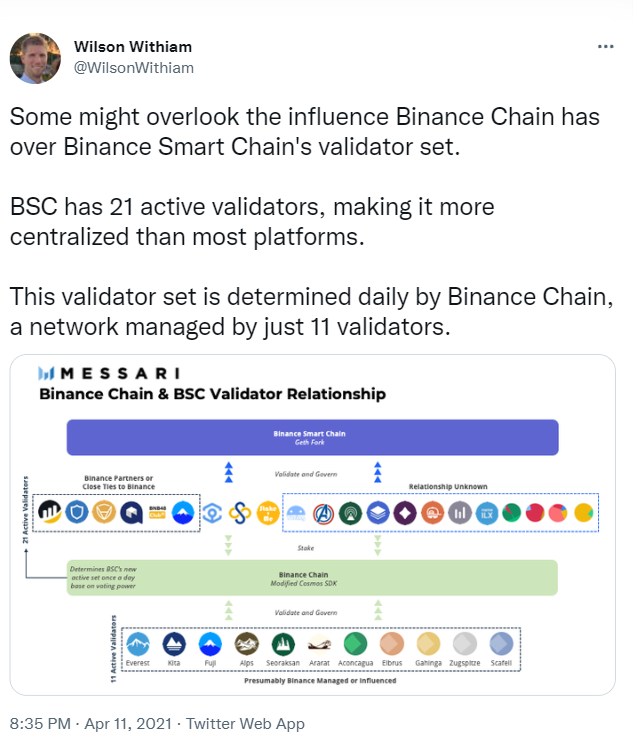This screenshot has width=633, height=742.
Task: Click the Scafell validator icon
Action: click(x=501, y=643)
